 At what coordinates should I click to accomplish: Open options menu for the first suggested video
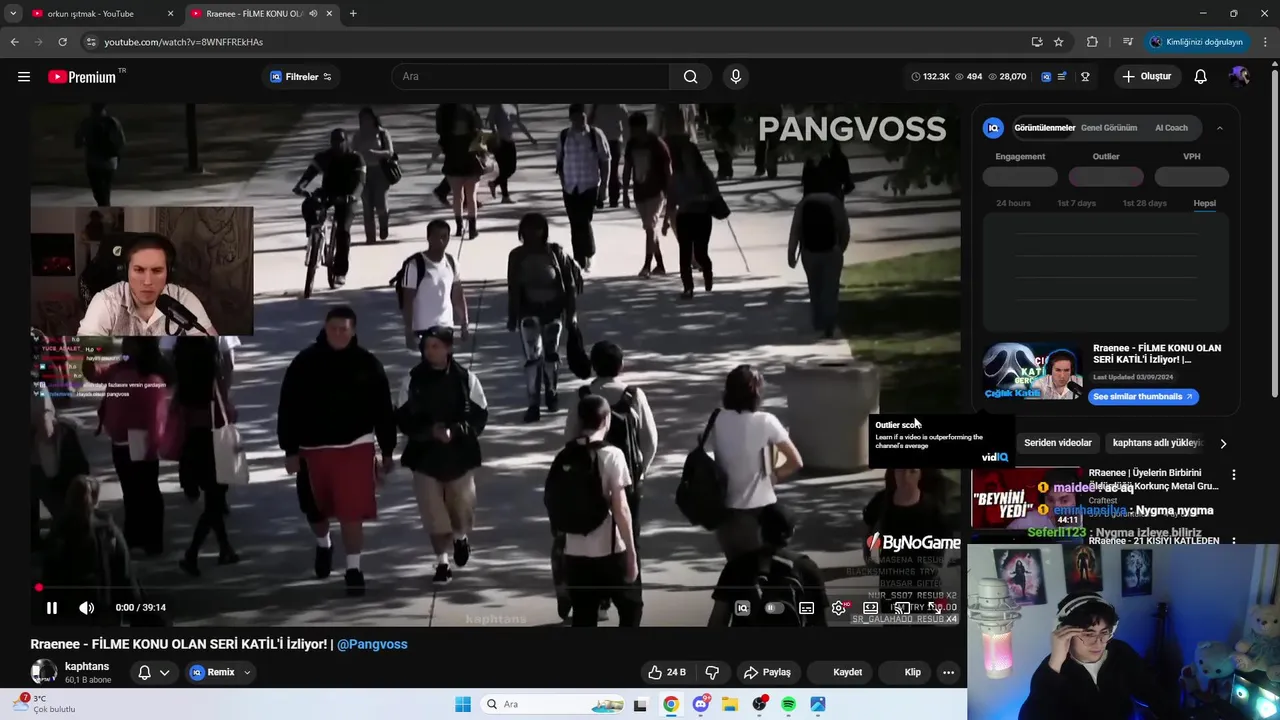point(1234,475)
